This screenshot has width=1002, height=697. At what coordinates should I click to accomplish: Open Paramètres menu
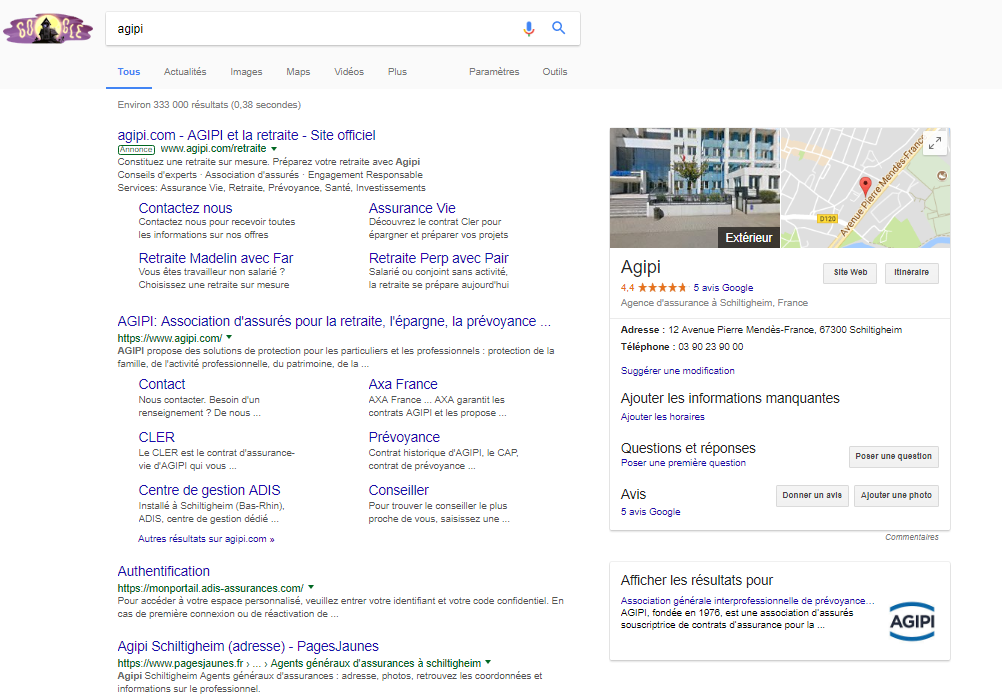494,72
